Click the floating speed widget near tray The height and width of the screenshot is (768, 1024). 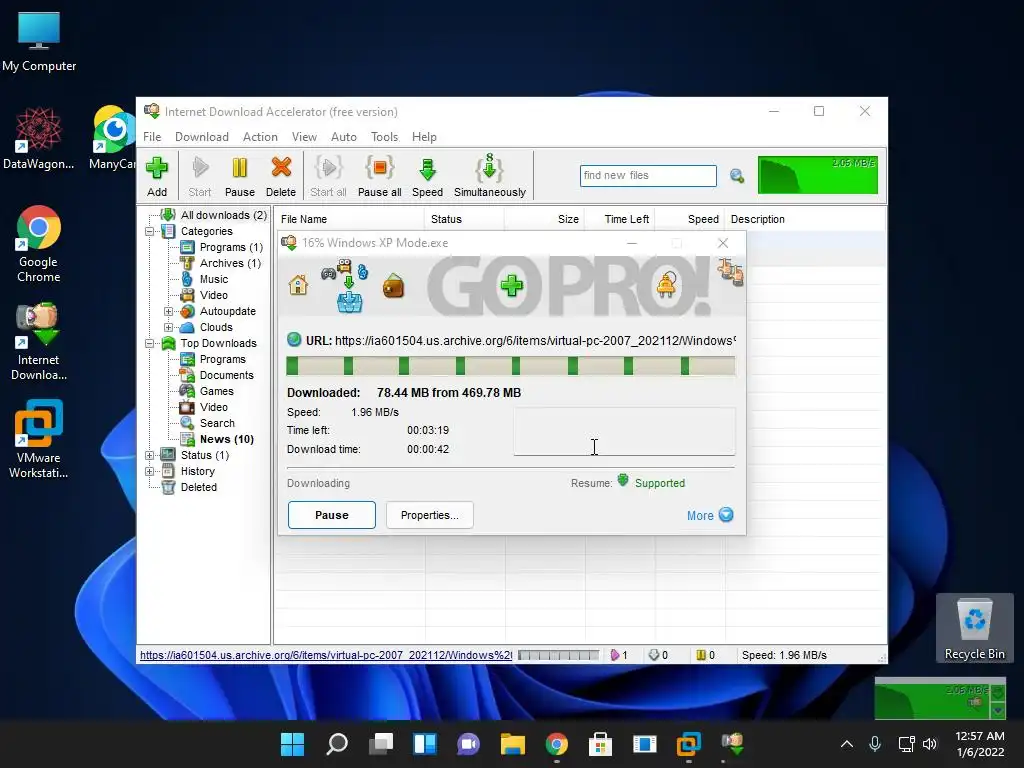coord(940,698)
